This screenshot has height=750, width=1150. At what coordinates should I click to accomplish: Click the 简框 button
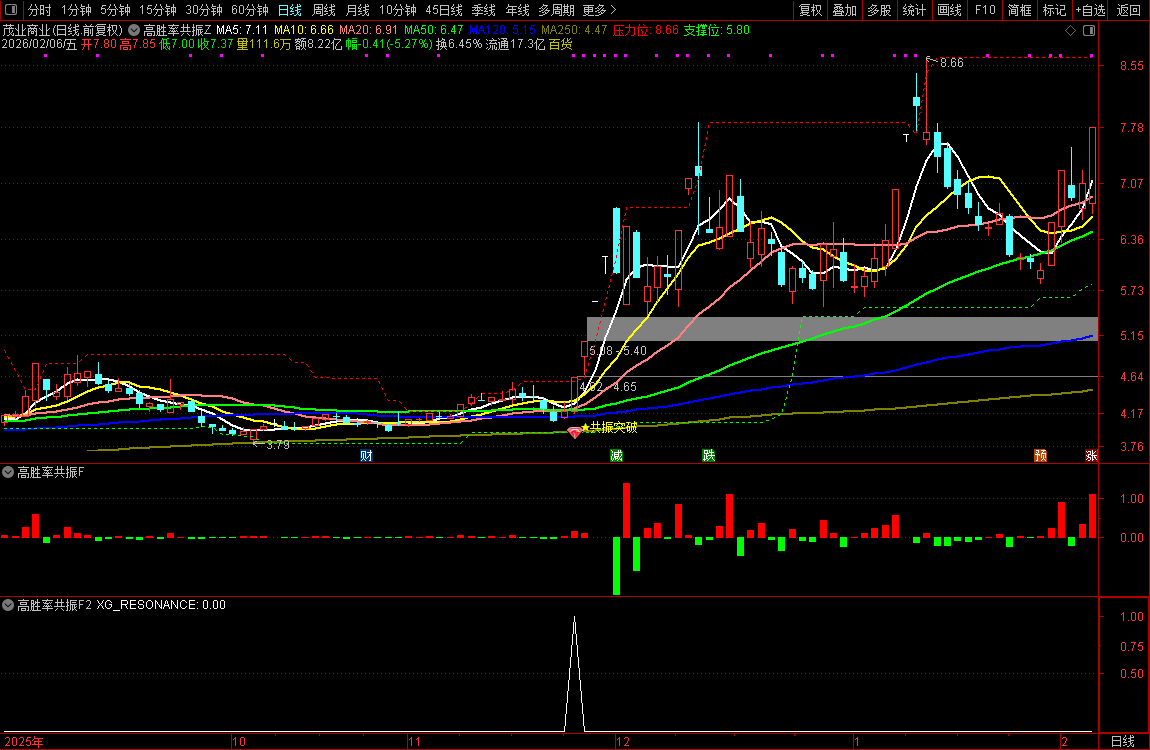1019,10
